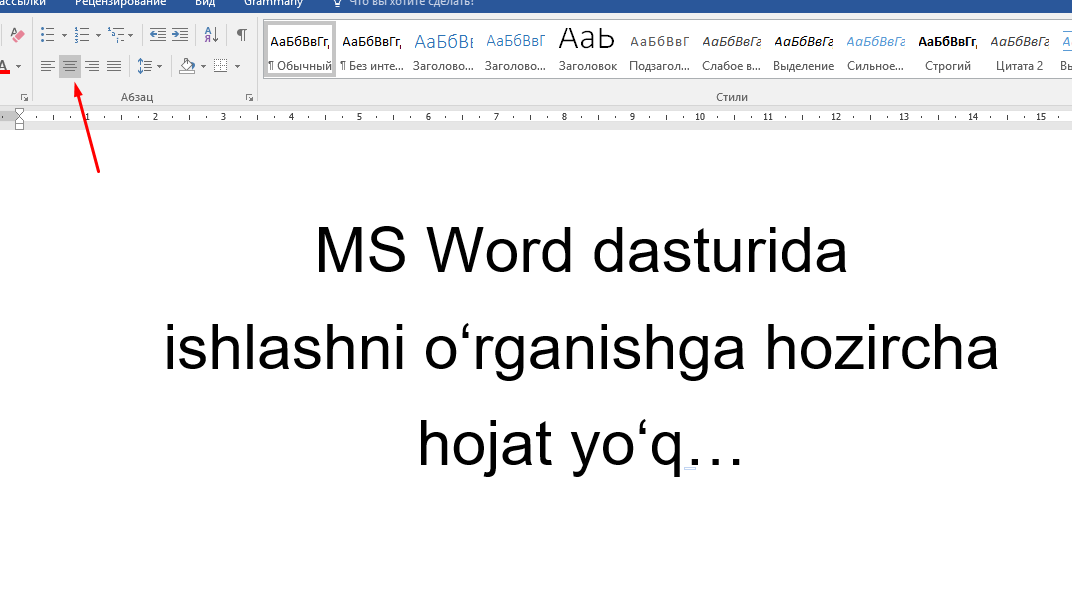1072x615 pixels.
Task: Apply the 'Подзагол...' style
Action: pyautogui.click(x=660, y=51)
